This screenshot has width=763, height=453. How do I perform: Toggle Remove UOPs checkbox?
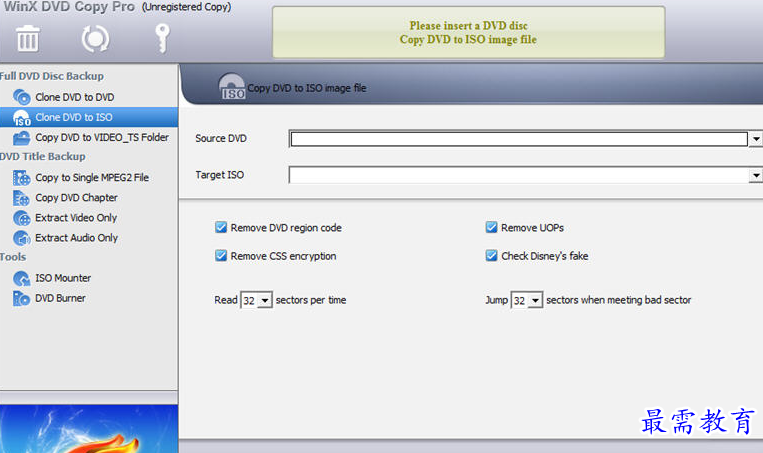pos(491,227)
